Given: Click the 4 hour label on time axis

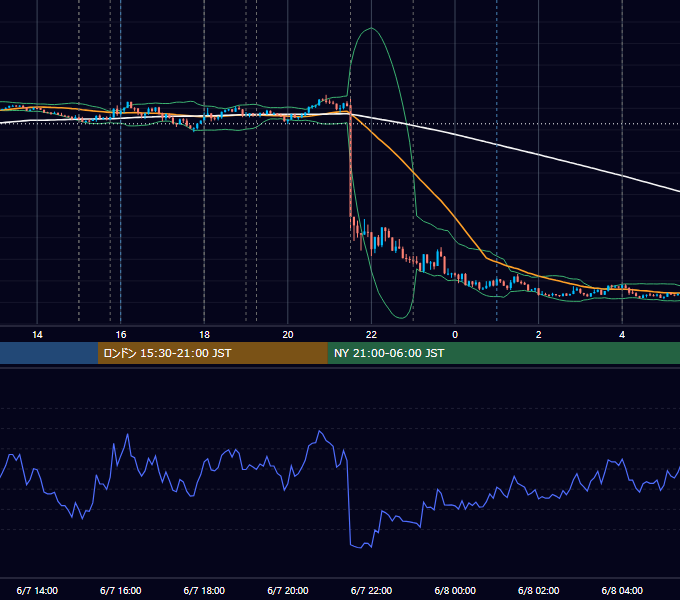Looking at the screenshot, I should pos(622,335).
